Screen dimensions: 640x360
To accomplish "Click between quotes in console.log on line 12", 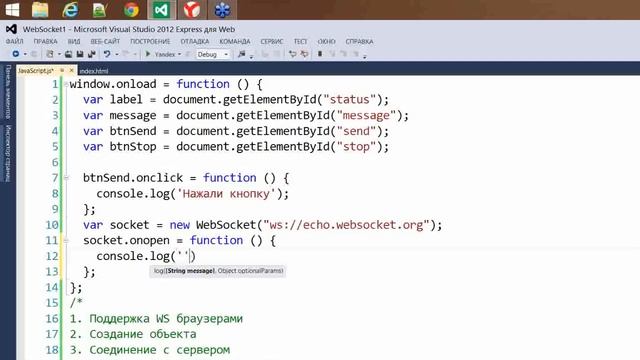I will click(184, 256).
